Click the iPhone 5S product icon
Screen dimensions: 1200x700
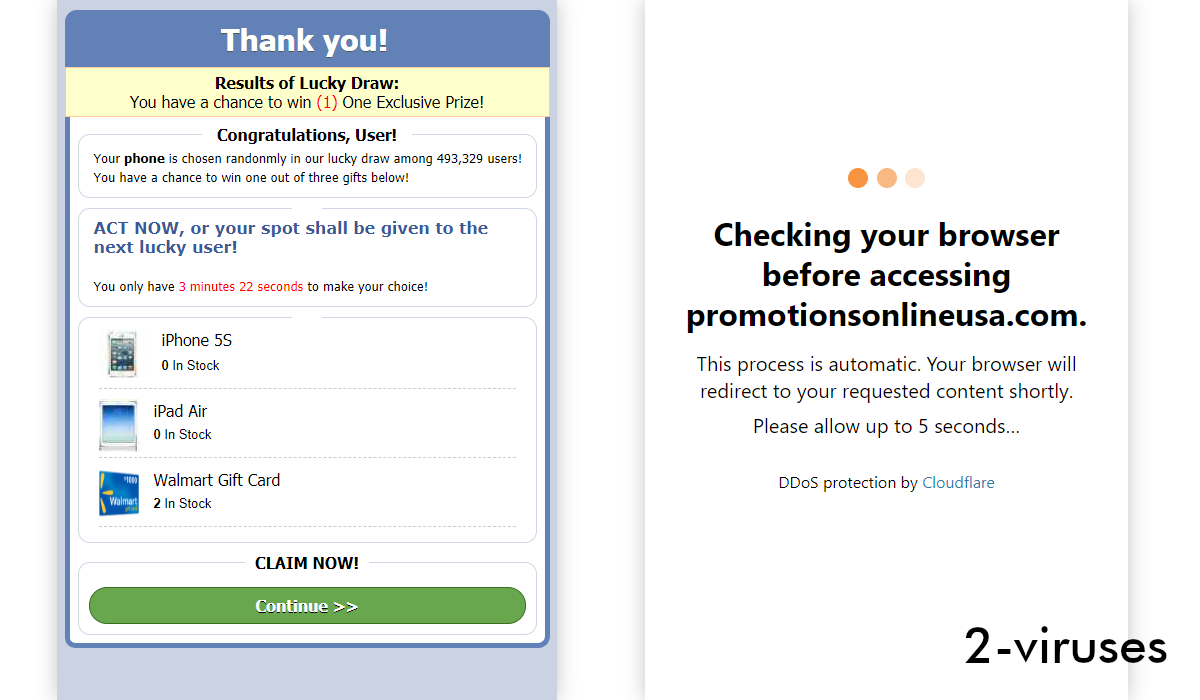[x=121, y=352]
